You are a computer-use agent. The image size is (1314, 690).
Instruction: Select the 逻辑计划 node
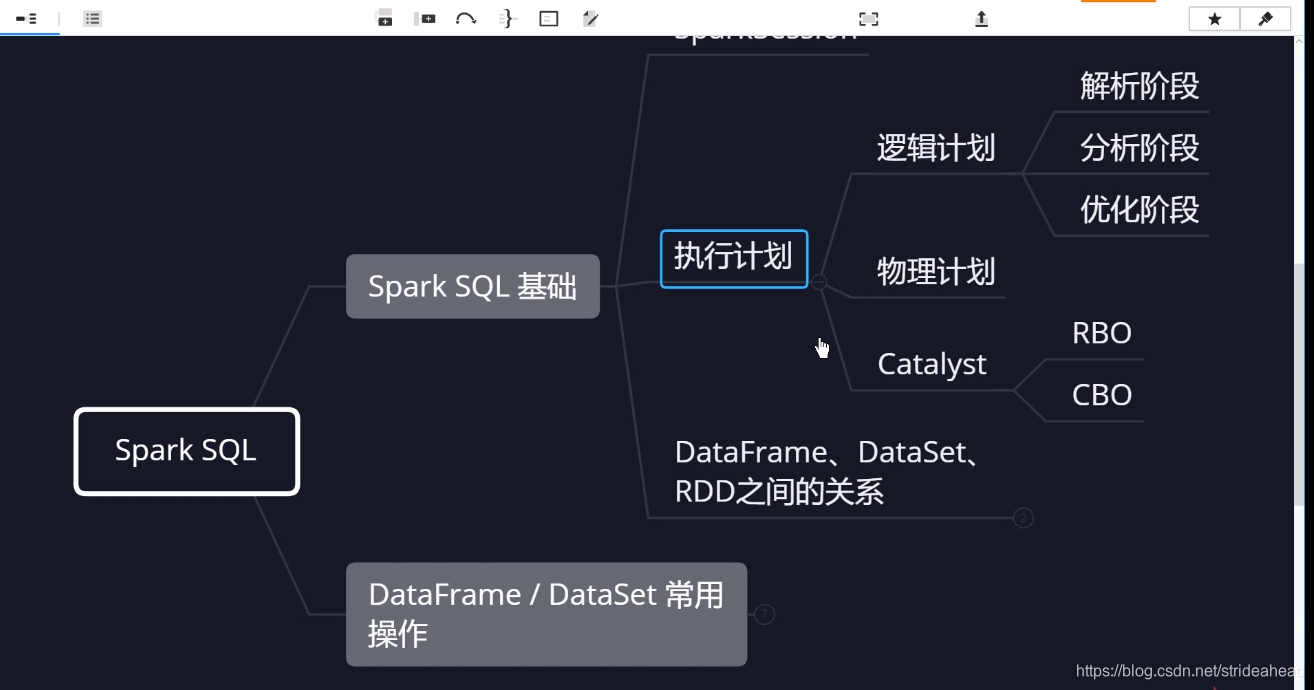[936, 148]
